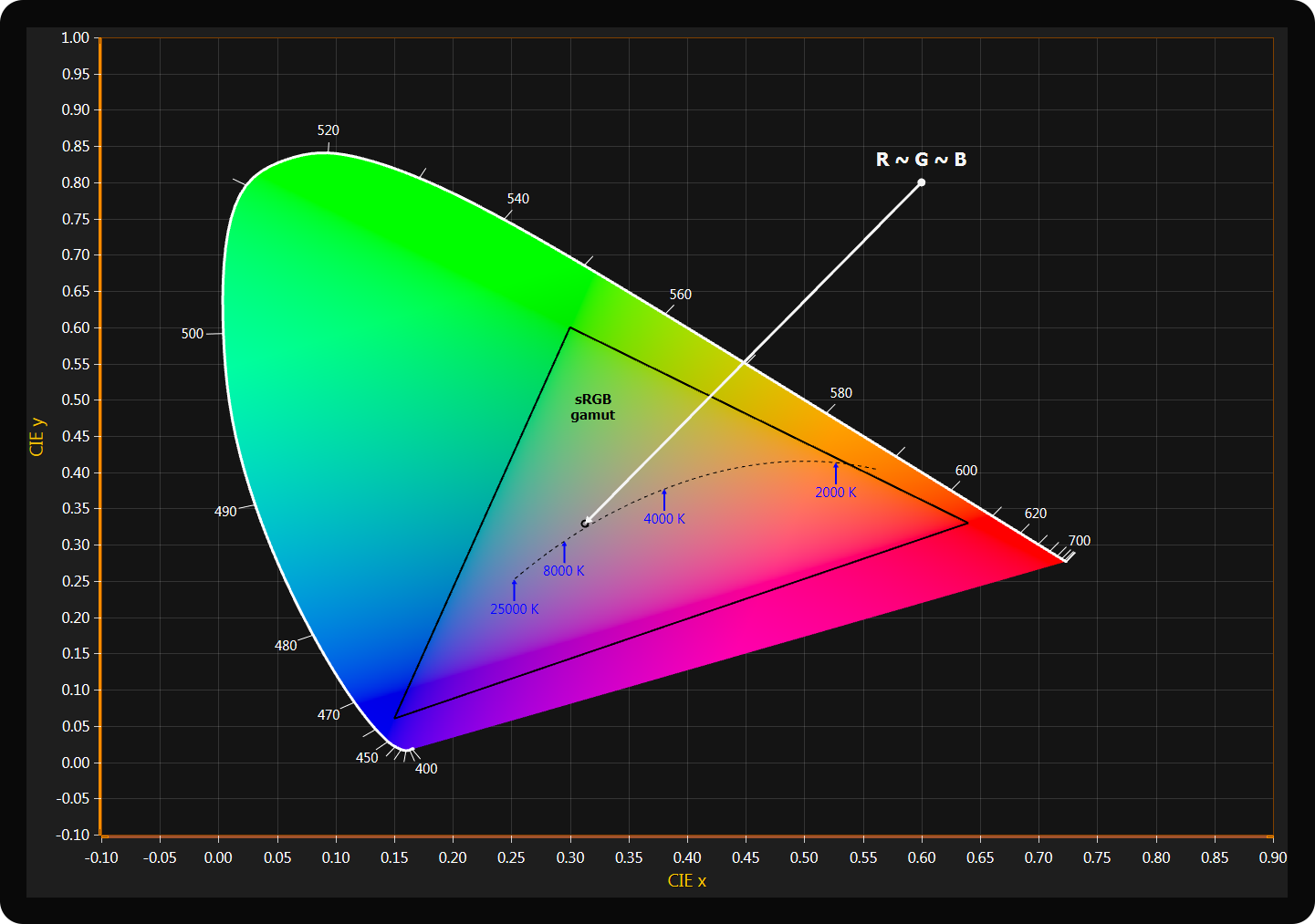Click the green vertex of sRGB triangle
The width and height of the screenshot is (1315, 924).
[x=570, y=327]
